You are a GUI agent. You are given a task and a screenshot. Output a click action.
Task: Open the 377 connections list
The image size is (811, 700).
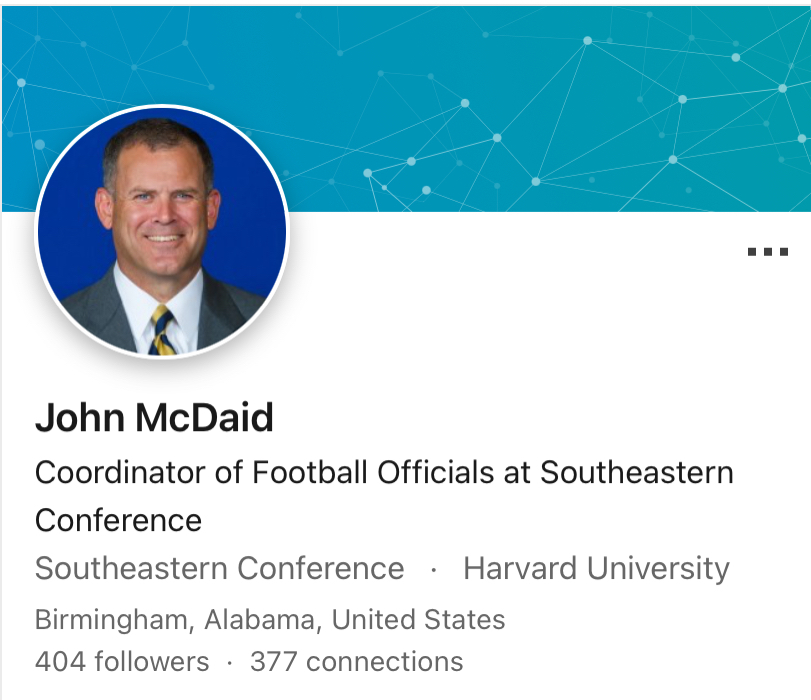coord(357,662)
